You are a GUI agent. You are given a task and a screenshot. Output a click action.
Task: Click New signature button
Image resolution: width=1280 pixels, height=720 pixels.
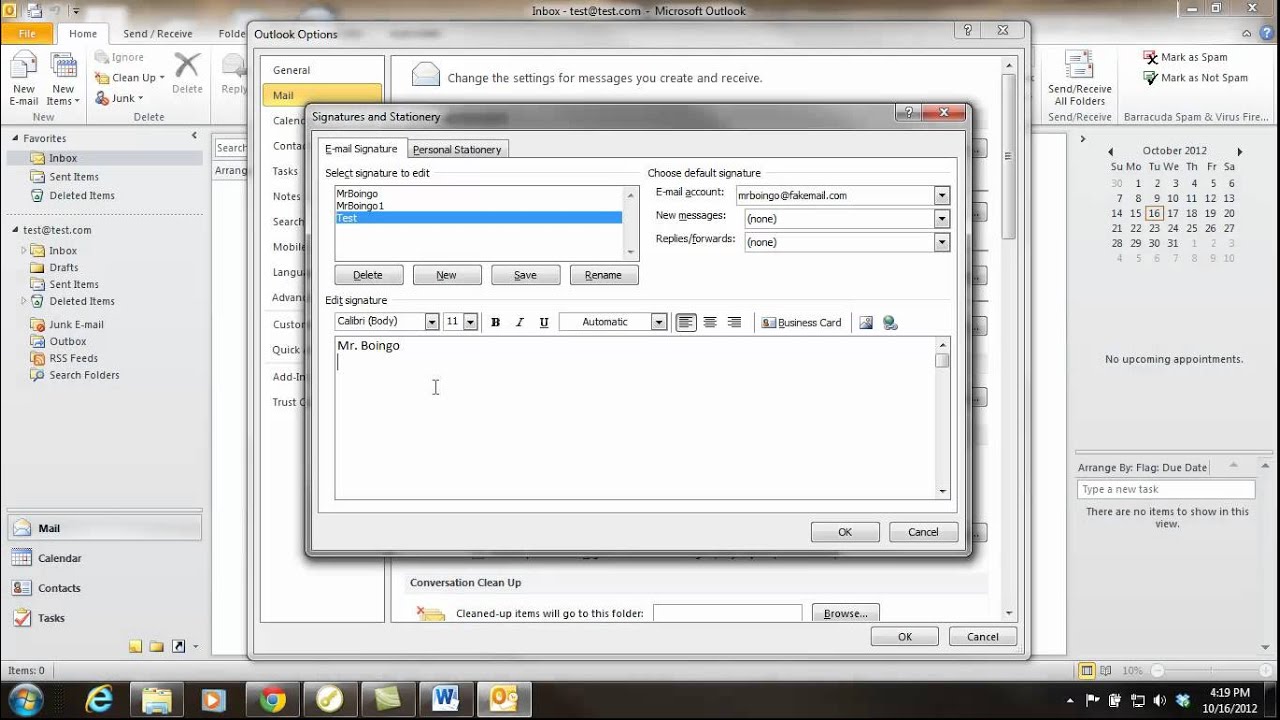pyautogui.click(x=447, y=275)
